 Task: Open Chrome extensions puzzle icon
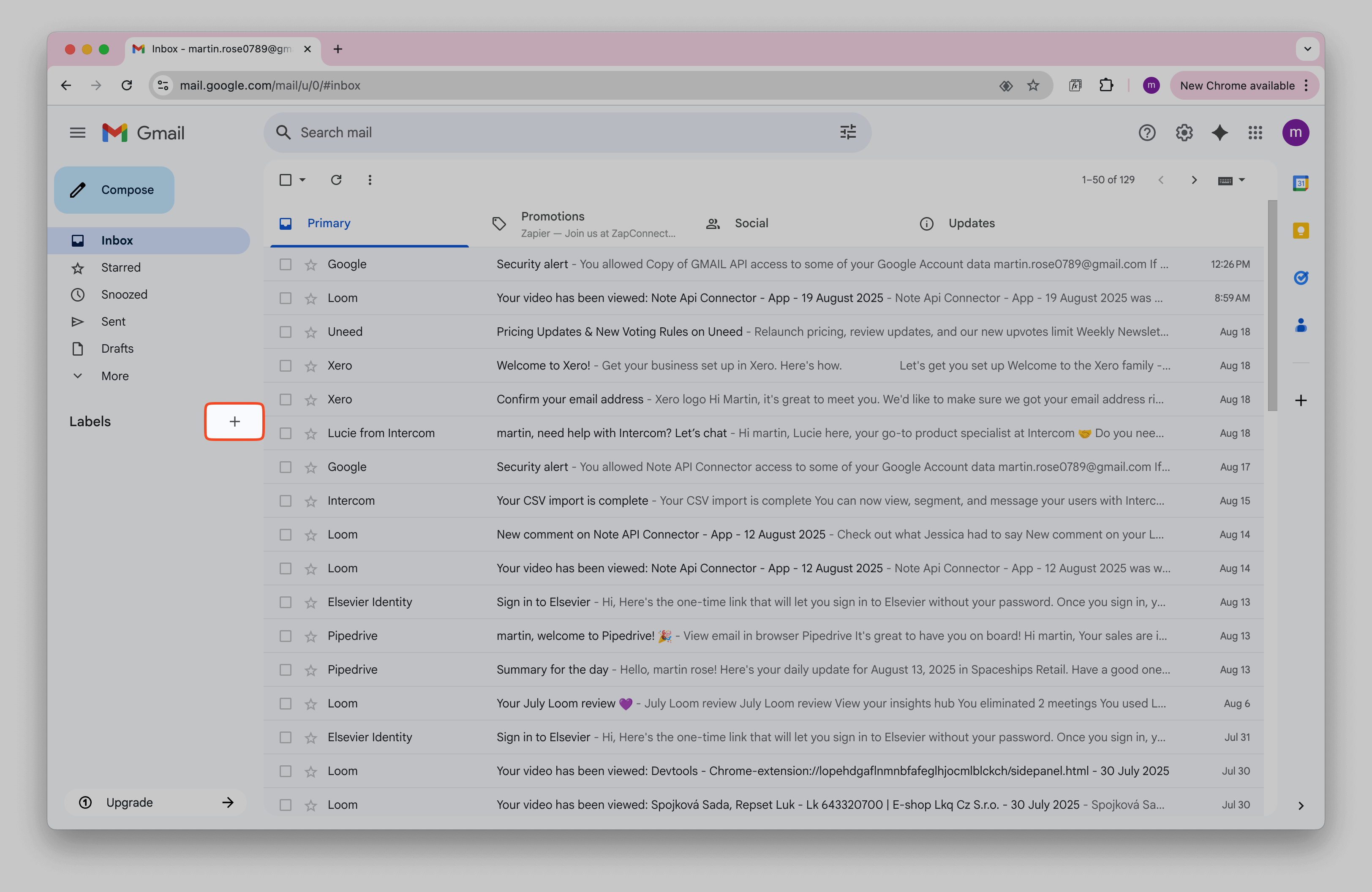[1106, 85]
